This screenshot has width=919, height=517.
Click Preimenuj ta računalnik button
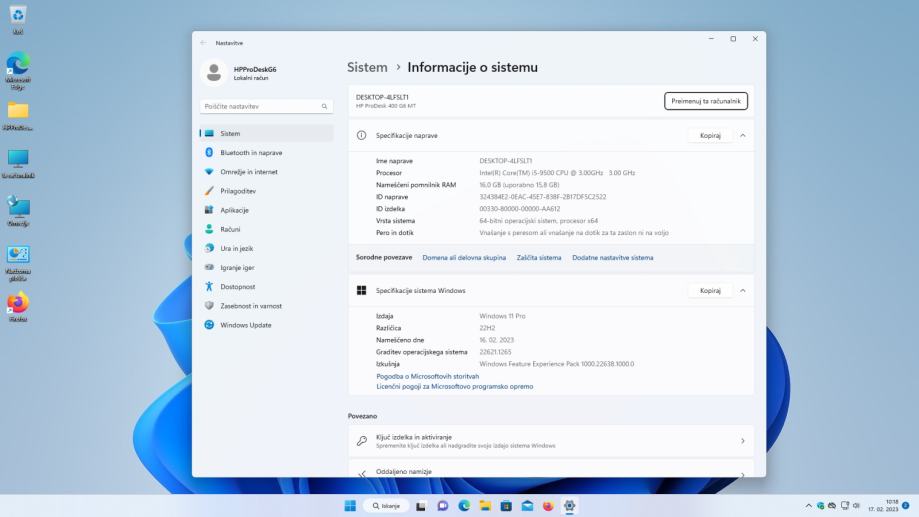pos(706,101)
